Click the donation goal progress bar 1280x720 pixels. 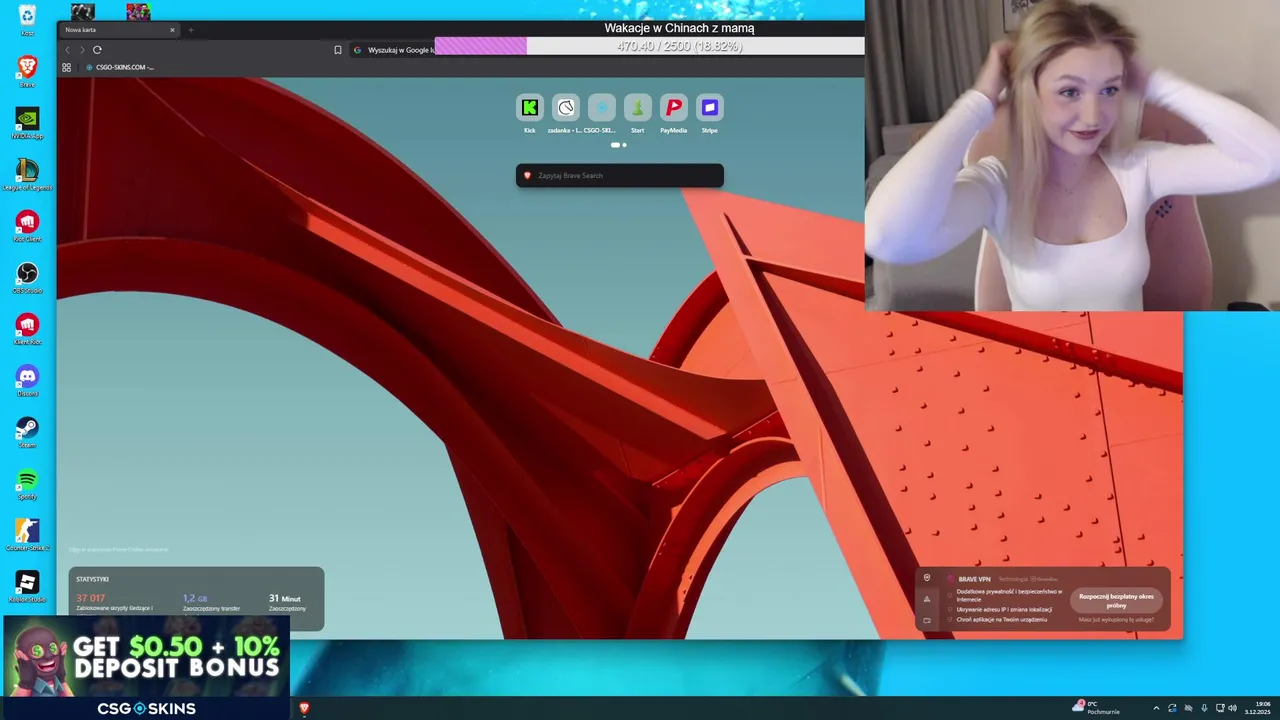650,46
